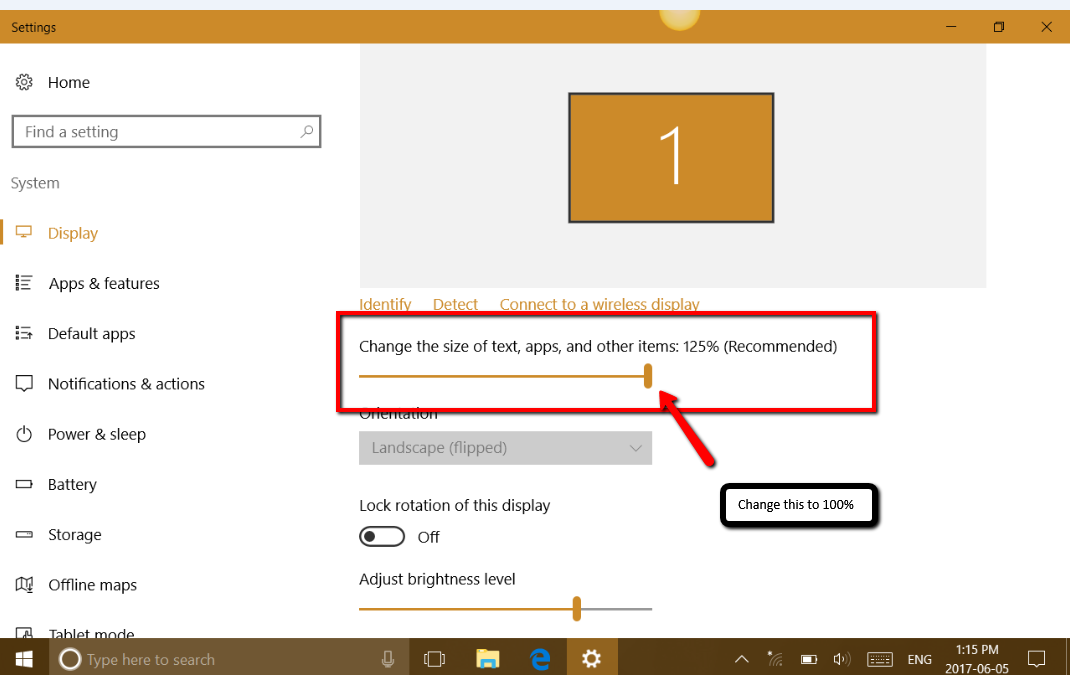The height and width of the screenshot is (675, 1070).
Task: Open Task View from the taskbar
Action: click(x=434, y=659)
